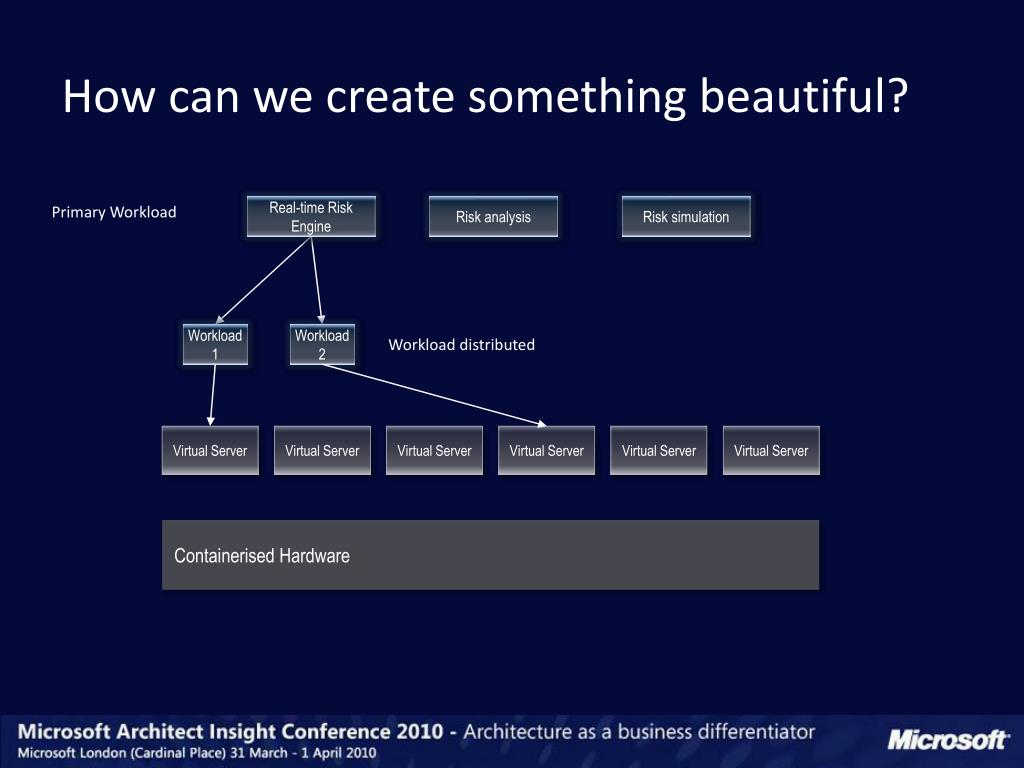Click the Workload 1 box
Image resolution: width=1024 pixels, height=768 pixels.
click(x=215, y=344)
